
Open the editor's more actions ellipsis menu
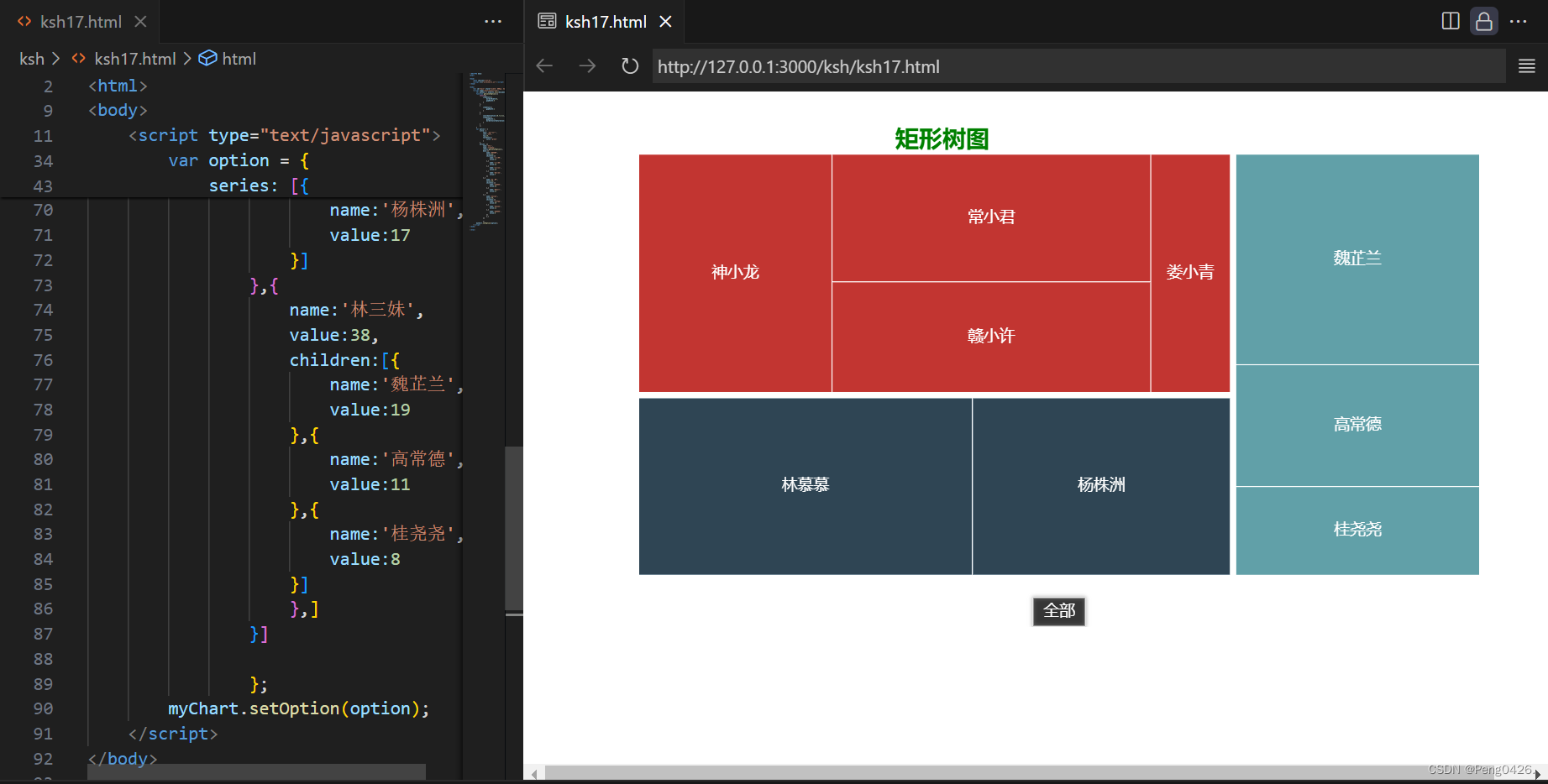(x=493, y=22)
